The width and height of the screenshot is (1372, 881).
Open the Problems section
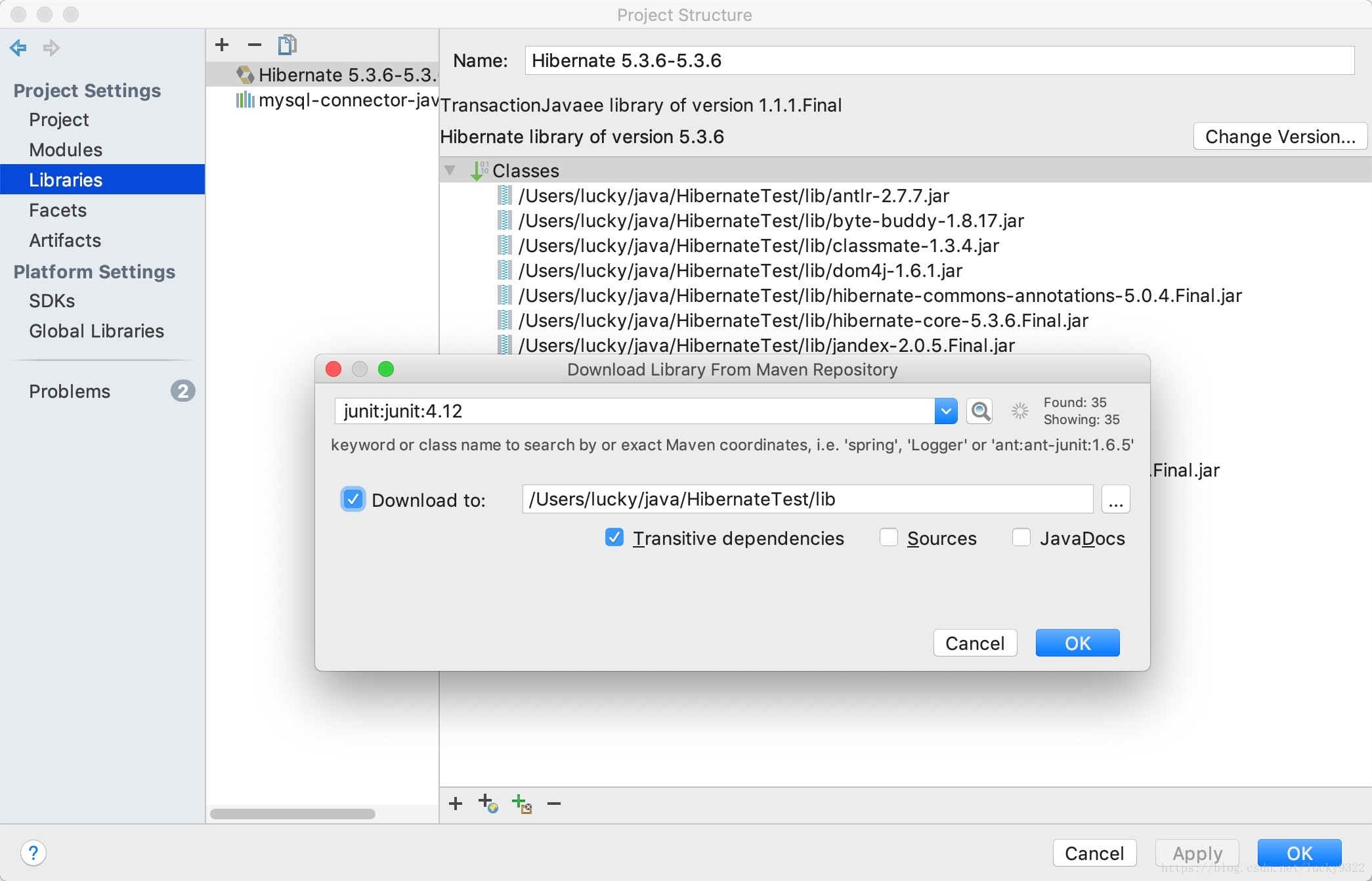70,391
